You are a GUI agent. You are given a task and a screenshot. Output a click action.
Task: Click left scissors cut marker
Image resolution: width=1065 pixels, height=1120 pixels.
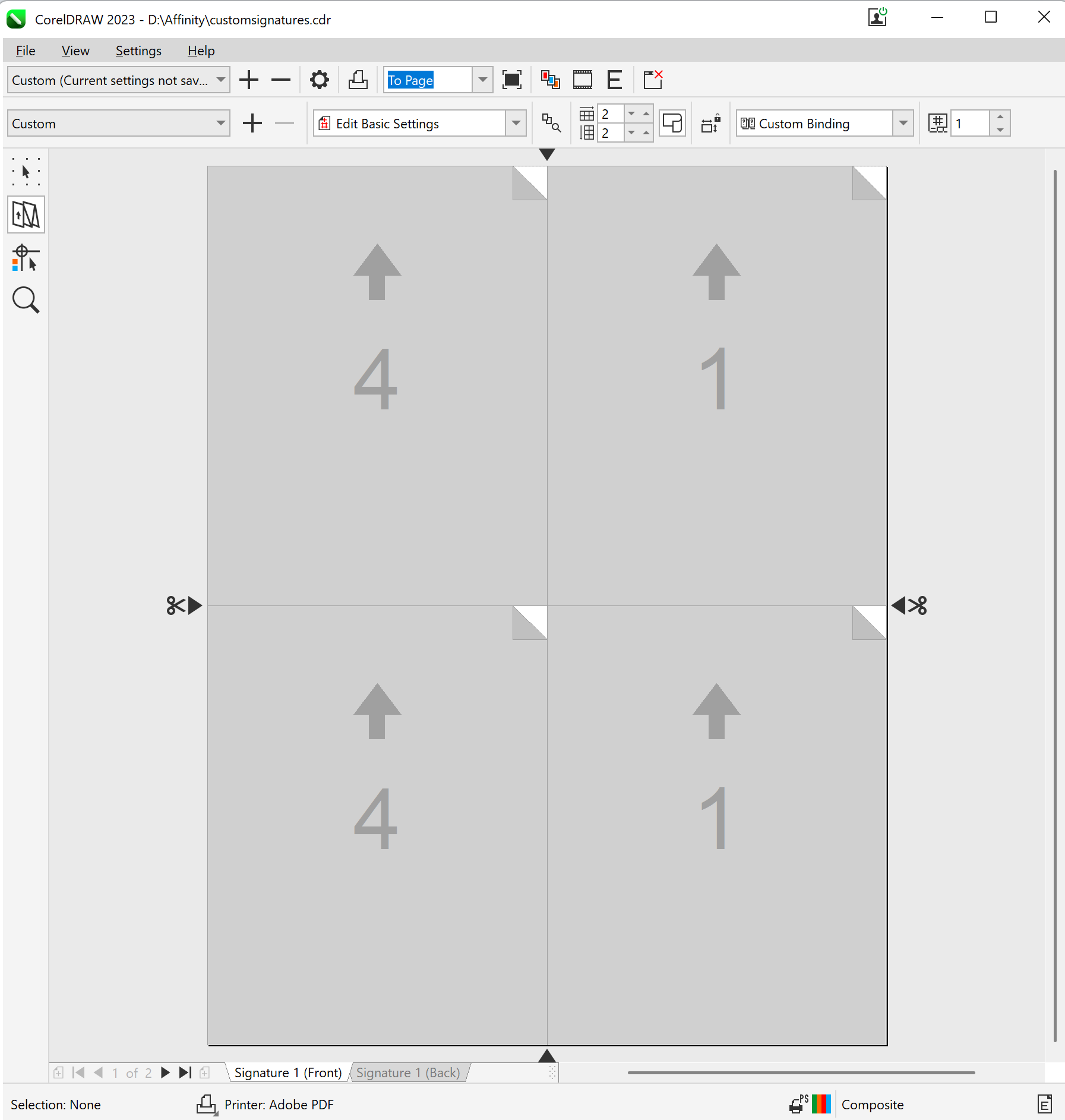click(184, 605)
